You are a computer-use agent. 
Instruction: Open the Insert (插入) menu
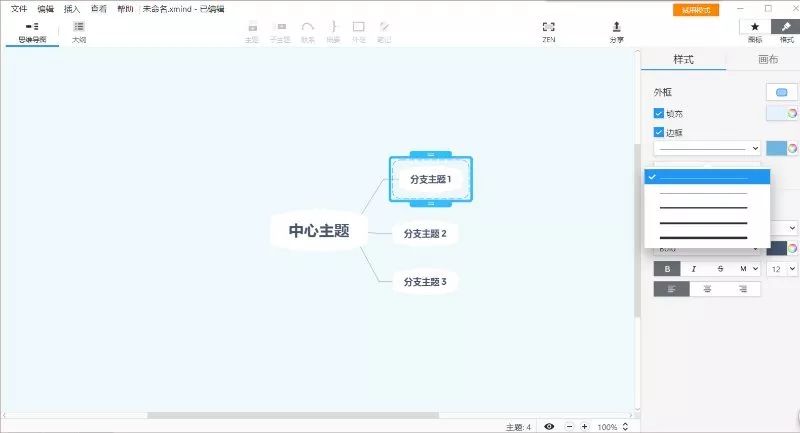[x=72, y=9]
